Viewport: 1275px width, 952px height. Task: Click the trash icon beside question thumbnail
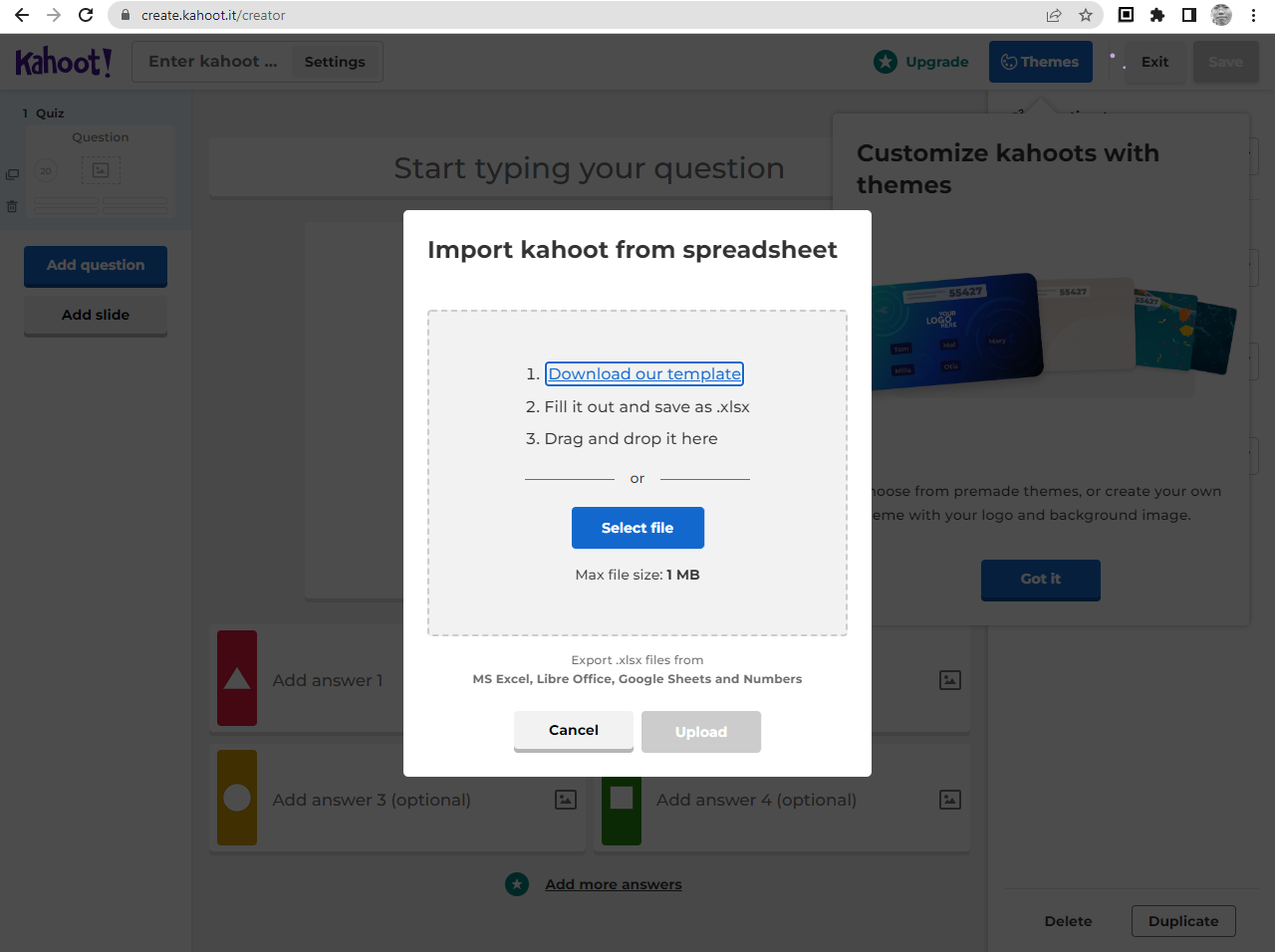[12, 206]
